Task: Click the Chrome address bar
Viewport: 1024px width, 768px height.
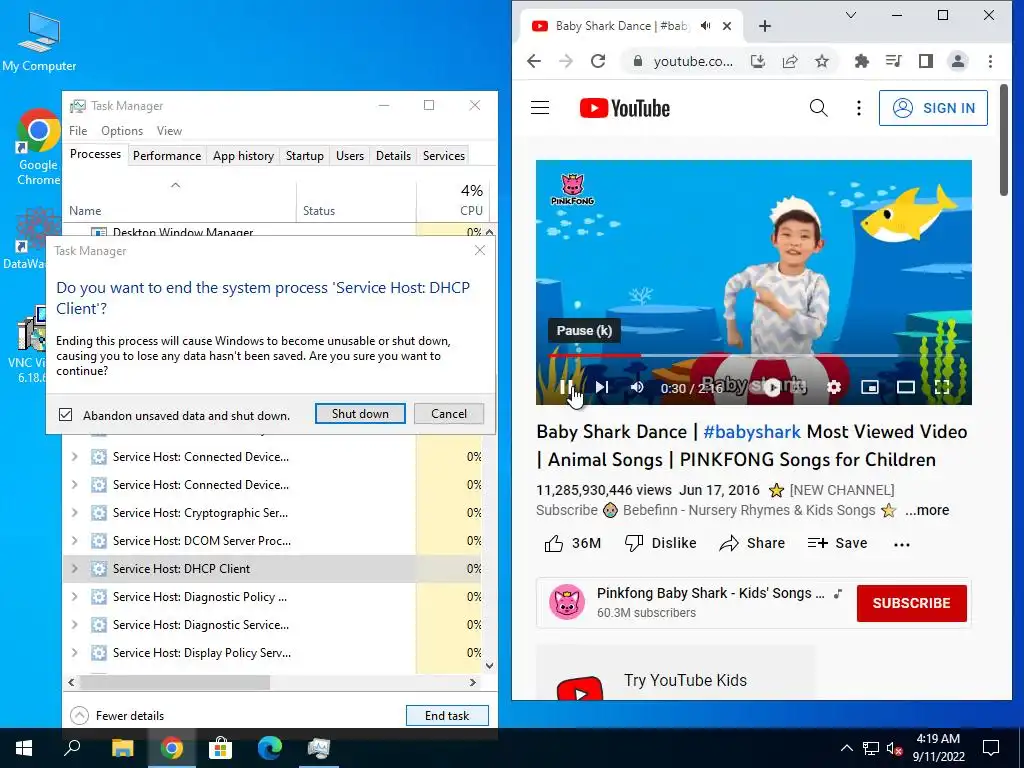Action: coord(693,61)
